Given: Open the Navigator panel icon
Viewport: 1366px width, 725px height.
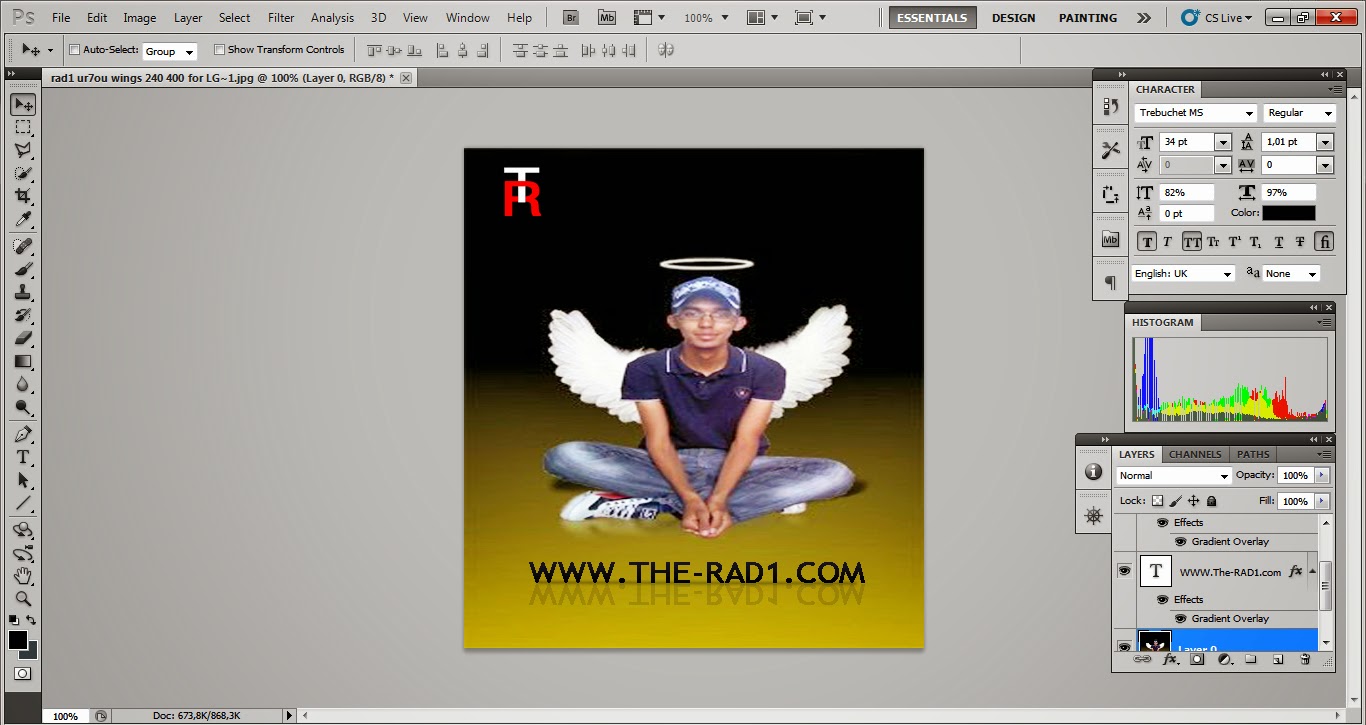Looking at the screenshot, I should 1093,516.
